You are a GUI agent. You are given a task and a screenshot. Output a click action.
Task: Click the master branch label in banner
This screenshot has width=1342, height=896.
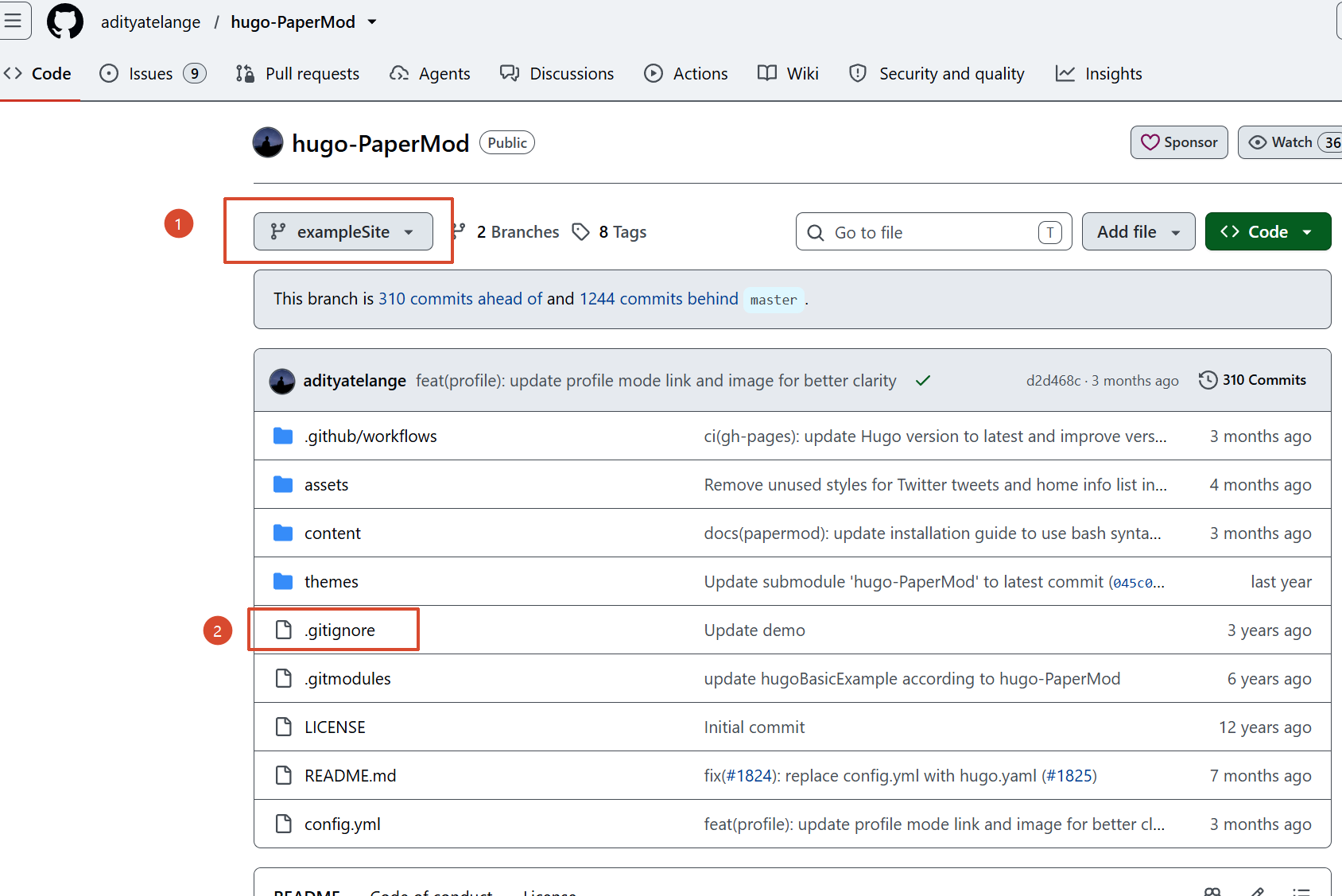point(774,300)
